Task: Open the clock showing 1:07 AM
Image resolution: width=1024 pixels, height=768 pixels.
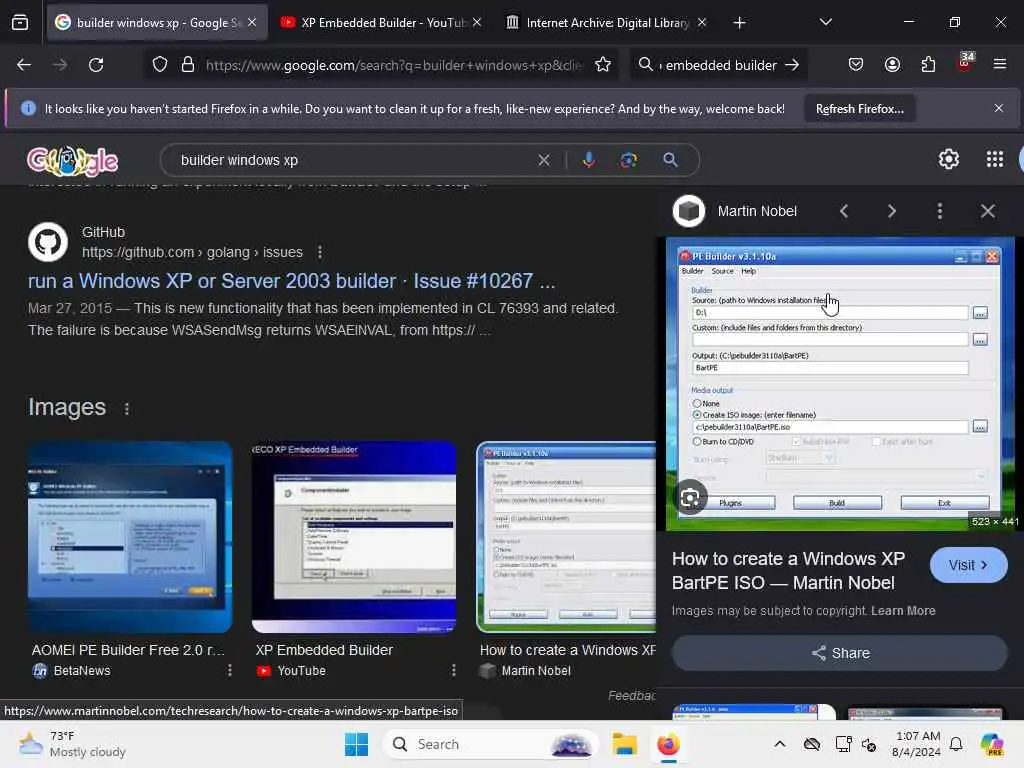Action: click(x=916, y=744)
